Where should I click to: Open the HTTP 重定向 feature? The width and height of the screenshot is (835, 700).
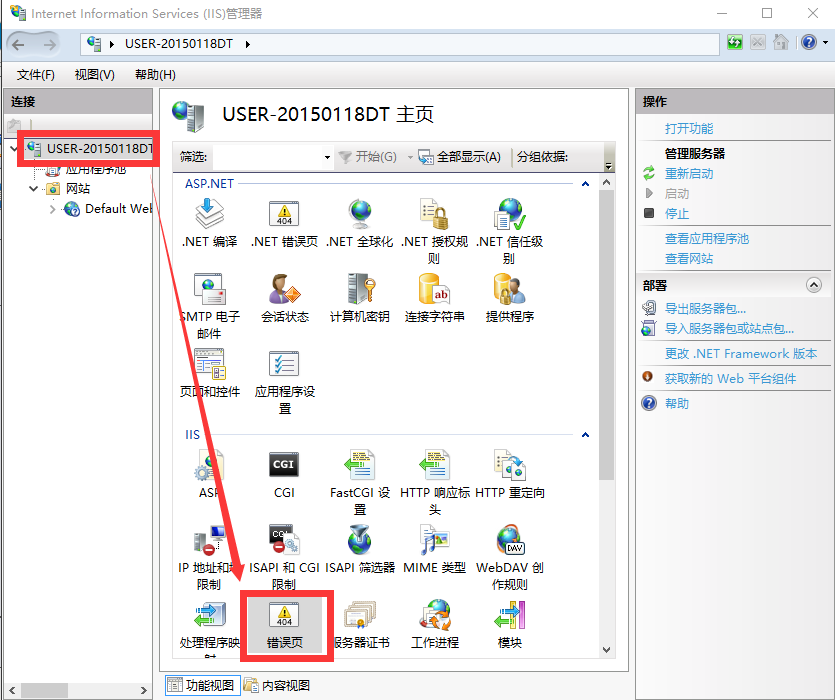click(509, 466)
